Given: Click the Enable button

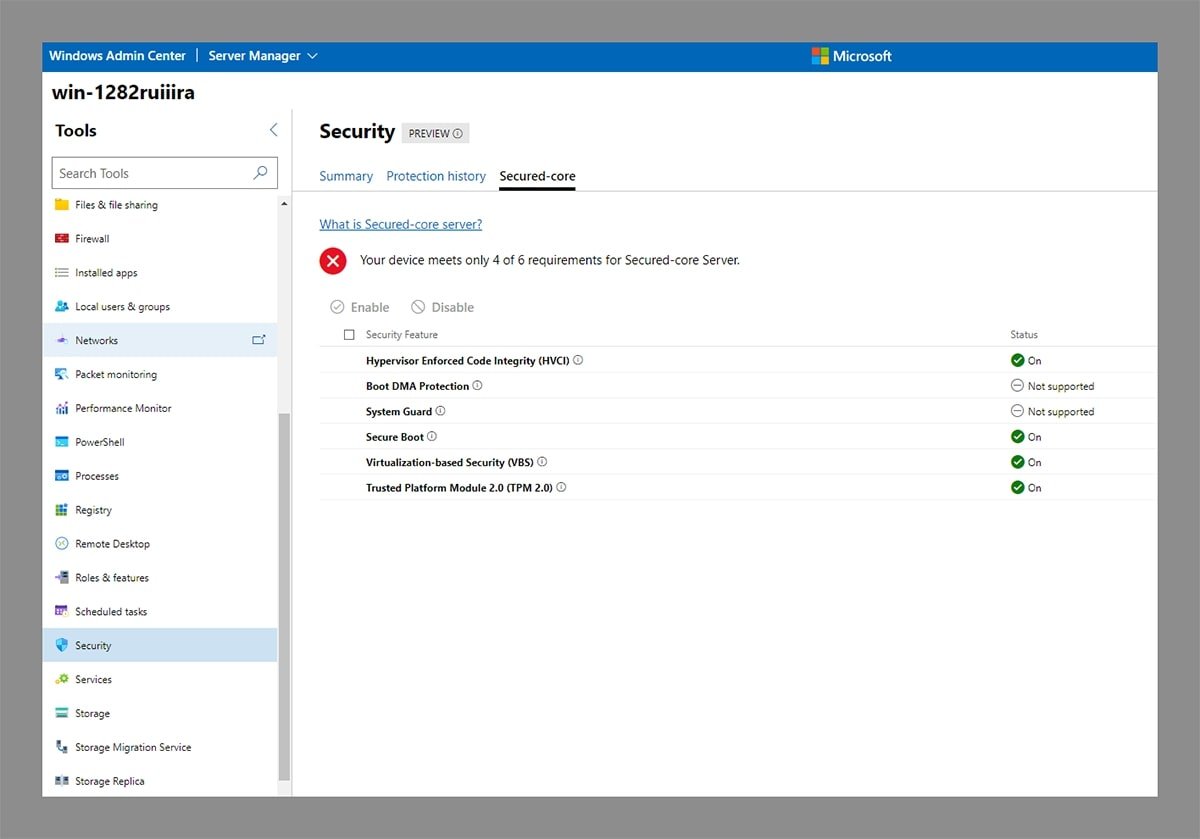Looking at the screenshot, I should (x=360, y=307).
